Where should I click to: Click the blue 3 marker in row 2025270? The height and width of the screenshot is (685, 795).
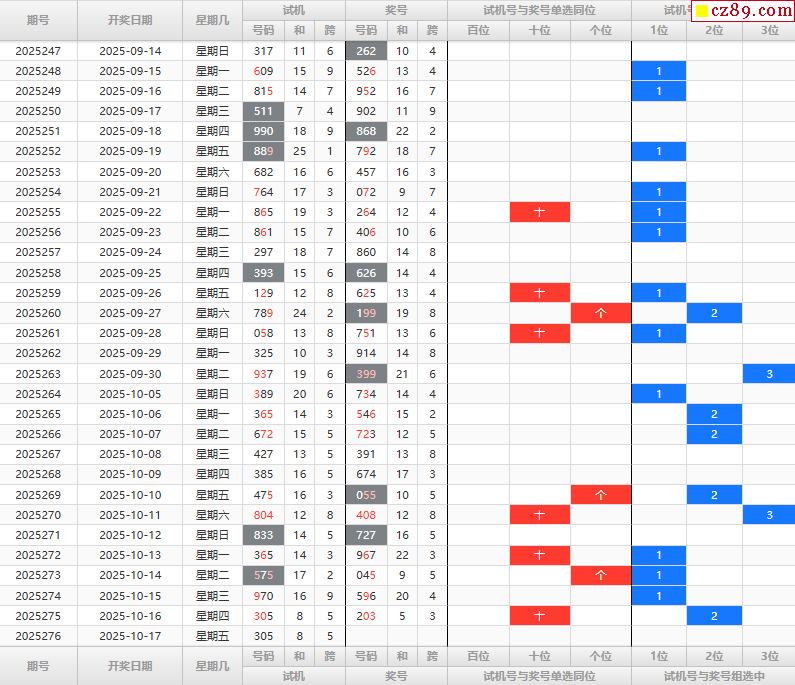pyautogui.click(x=768, y=514)
